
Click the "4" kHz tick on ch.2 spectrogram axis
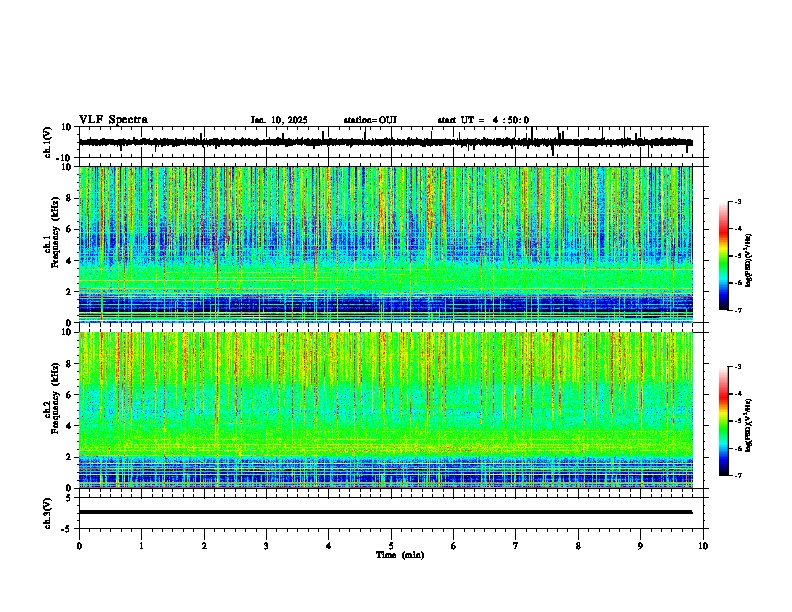[x=69, y=426]
